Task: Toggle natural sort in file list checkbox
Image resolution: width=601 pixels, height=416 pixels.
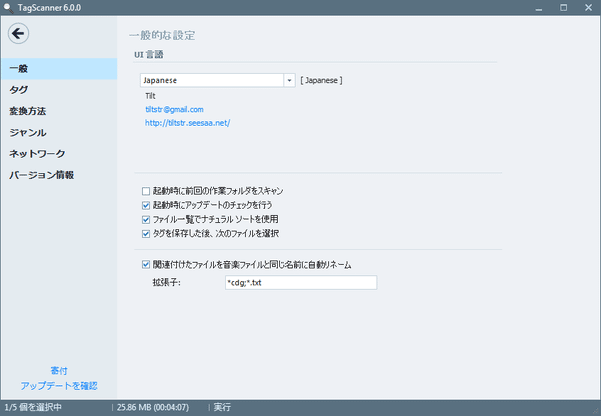Action: pyautogui.click(x=146, y=219)
